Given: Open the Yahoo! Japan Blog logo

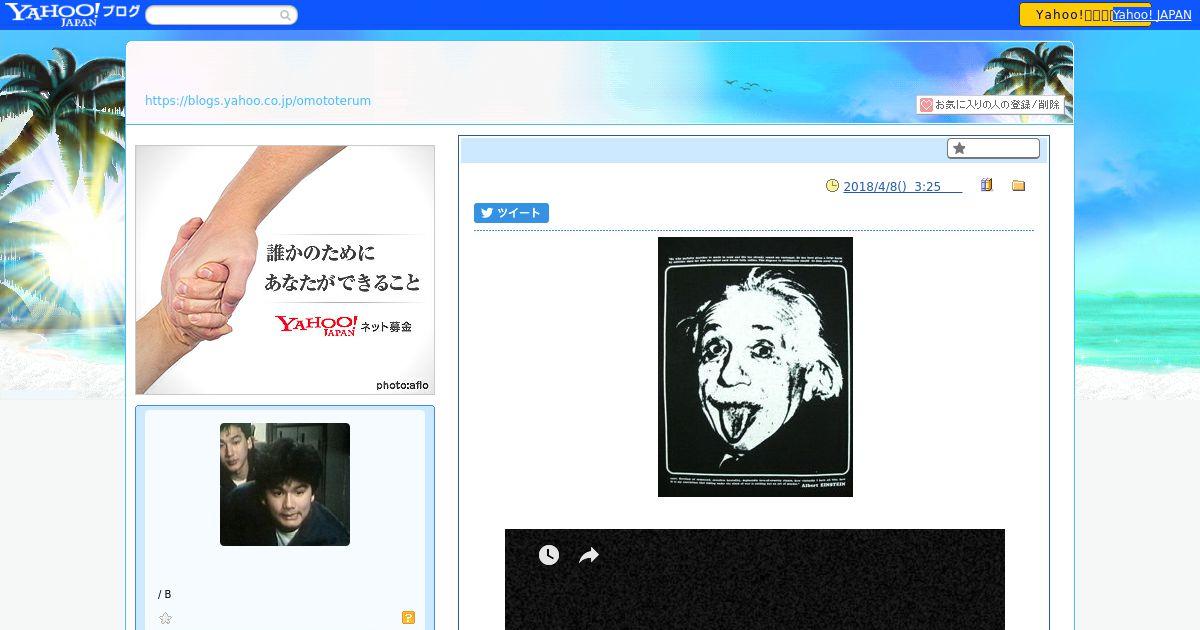Looking at the screenshot, I should 72,14.
